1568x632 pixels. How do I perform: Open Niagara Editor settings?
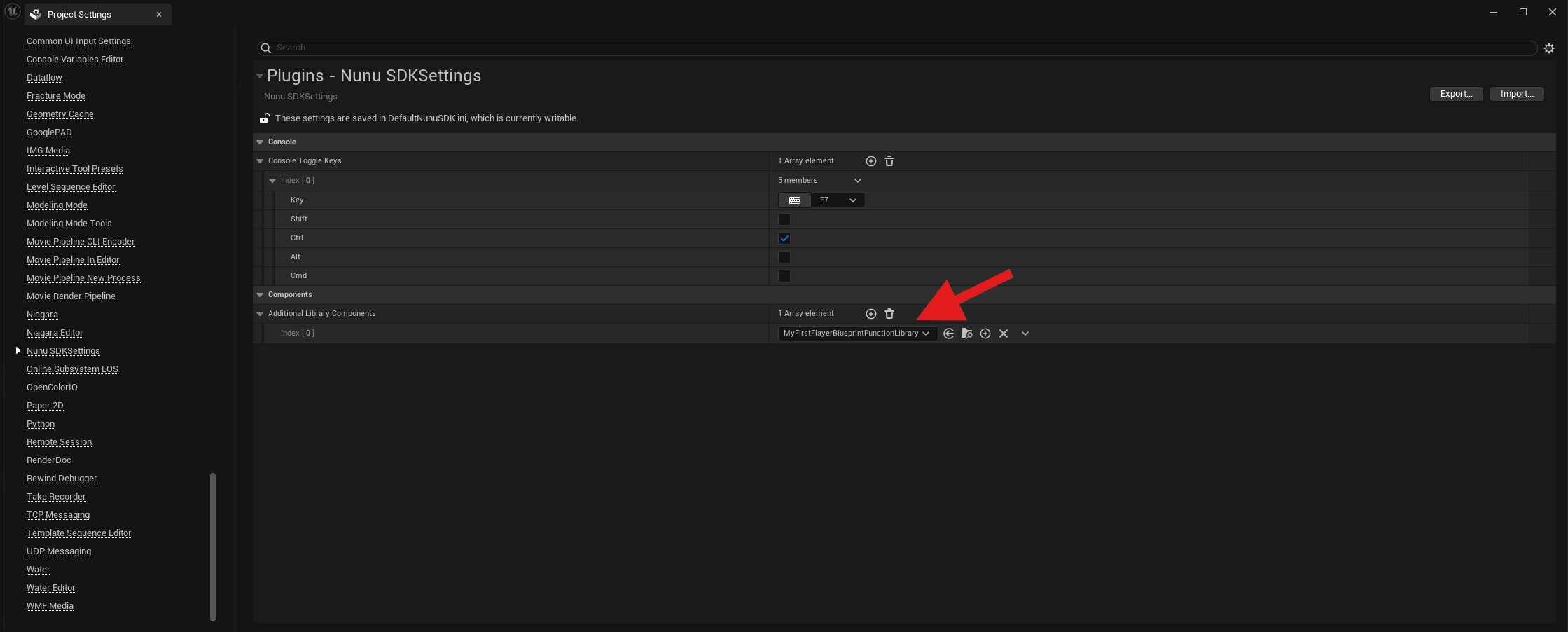pos(55,333)
